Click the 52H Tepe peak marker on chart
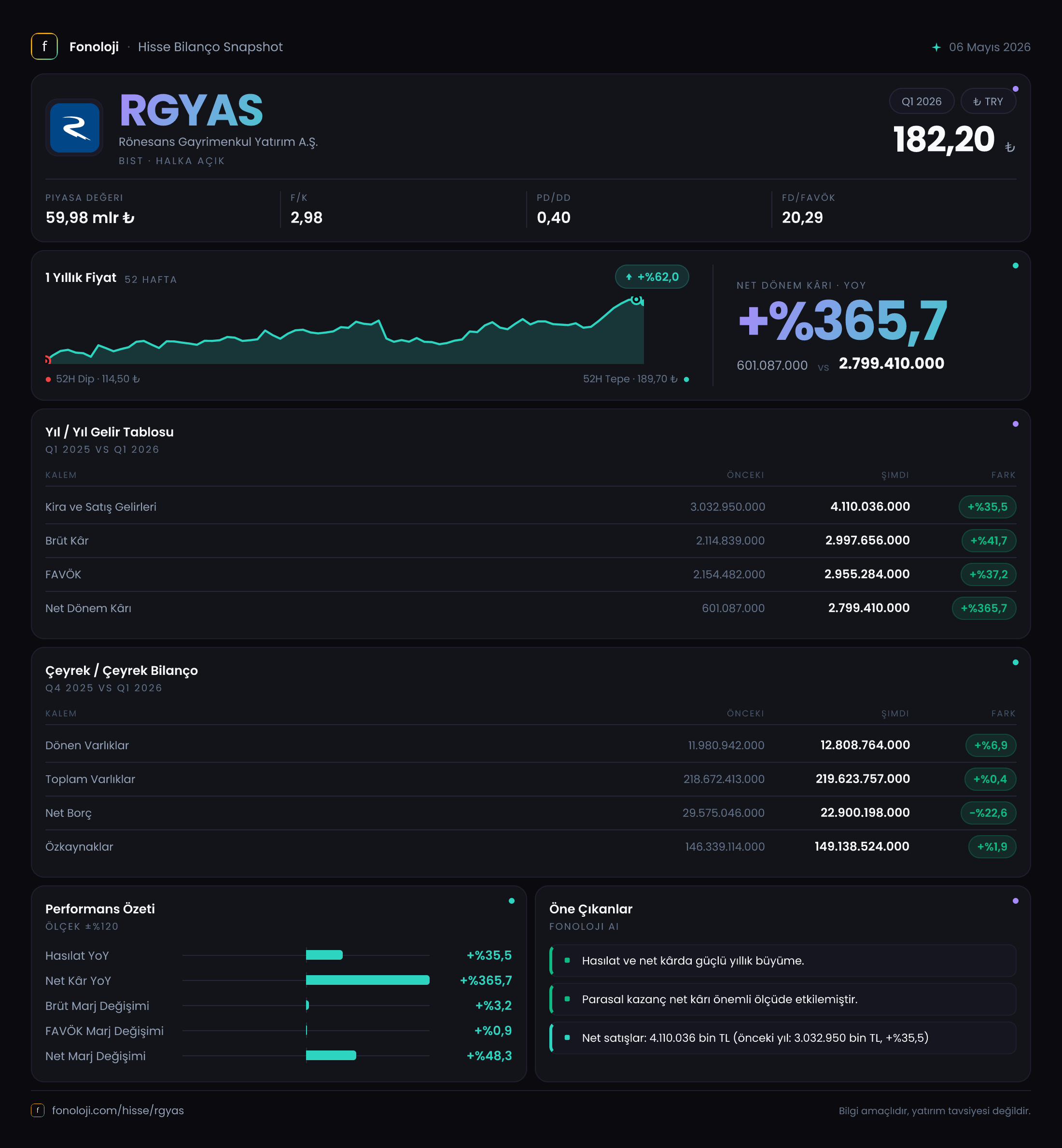Screen dimensions: 1062x1148 click(636, 299)
